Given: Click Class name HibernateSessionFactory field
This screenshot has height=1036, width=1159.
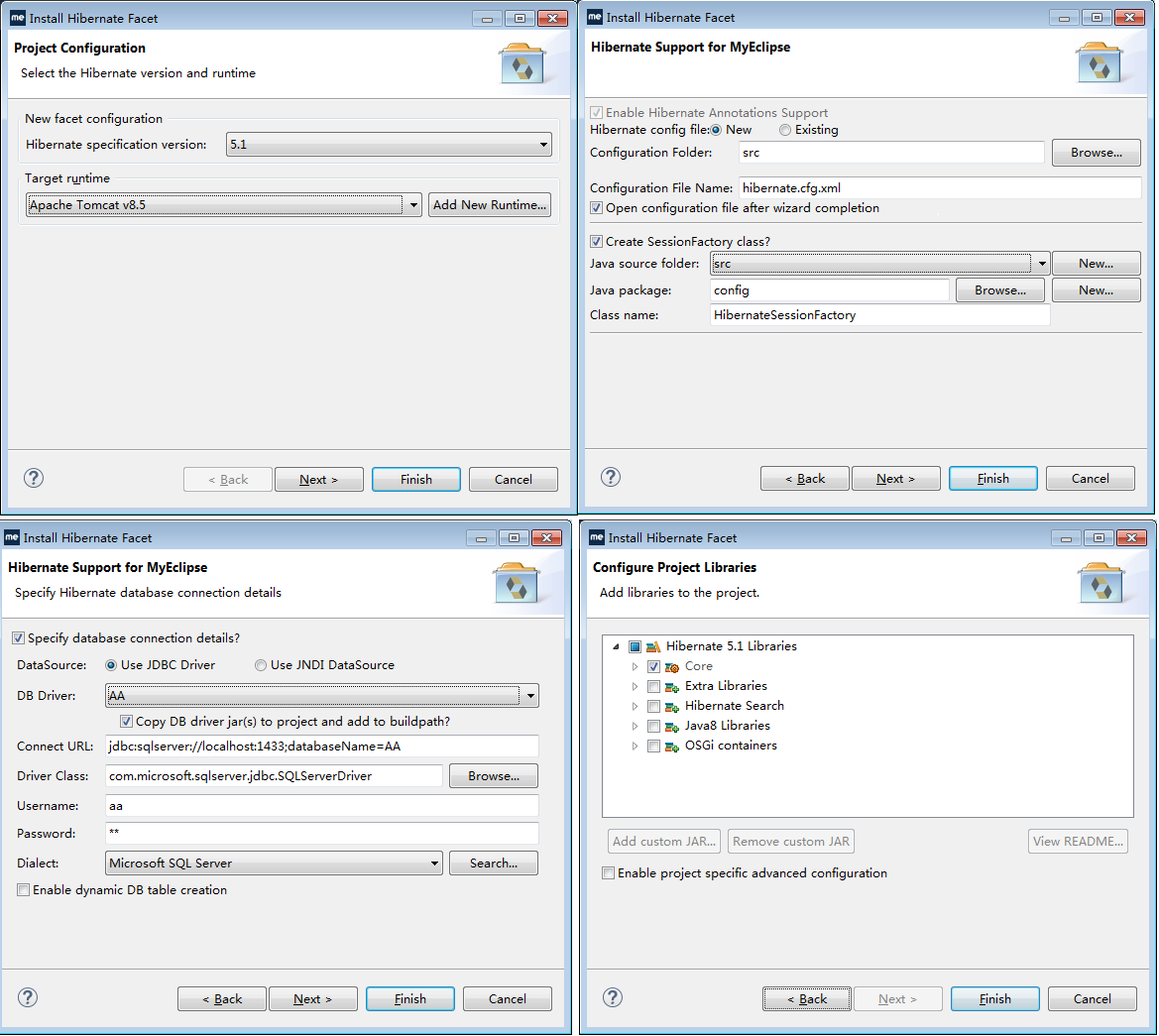Looking at the screenshot, I should click(879, 315).
